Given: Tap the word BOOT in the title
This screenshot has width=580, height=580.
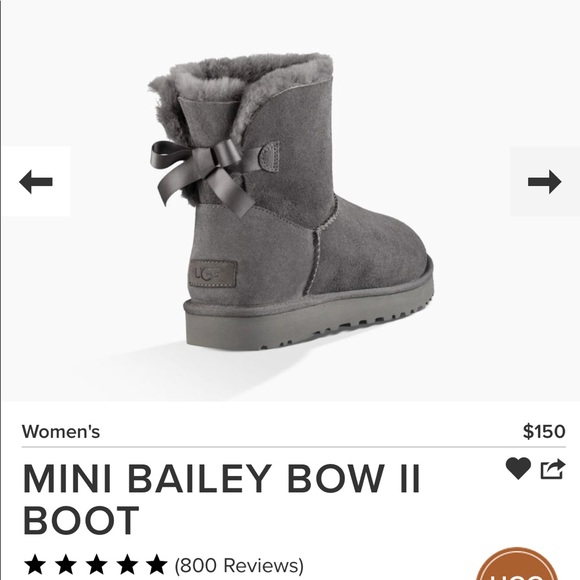Looking at the screenshot, I should (x=81, y=520).
